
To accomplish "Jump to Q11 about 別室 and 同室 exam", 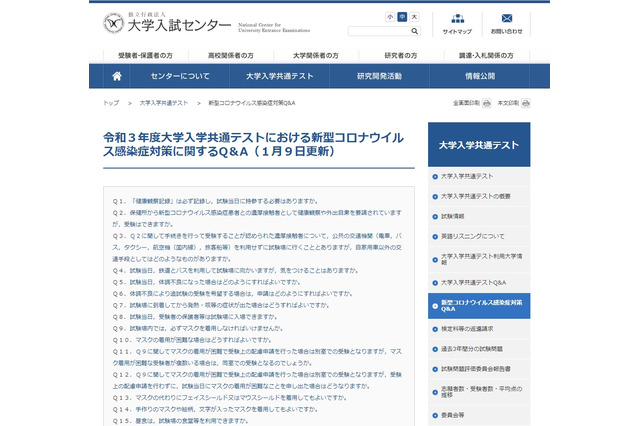I will pos(257,357).
